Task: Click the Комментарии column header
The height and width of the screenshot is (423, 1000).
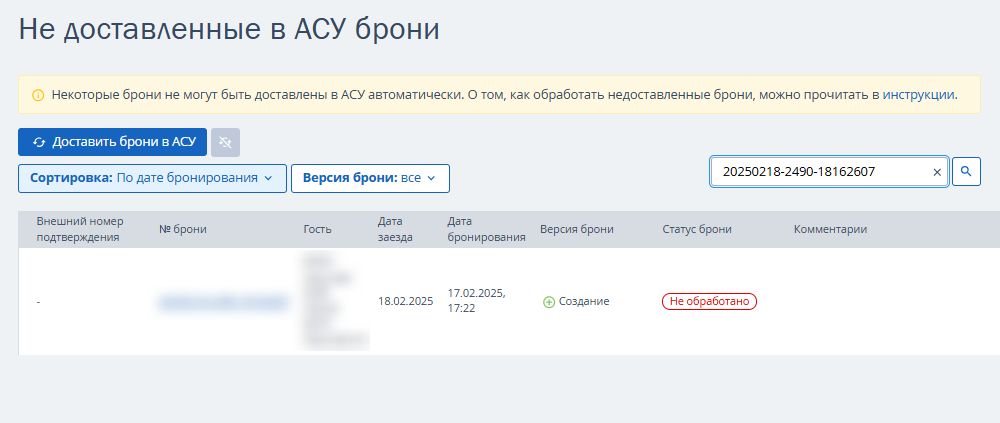Action: 830,229
